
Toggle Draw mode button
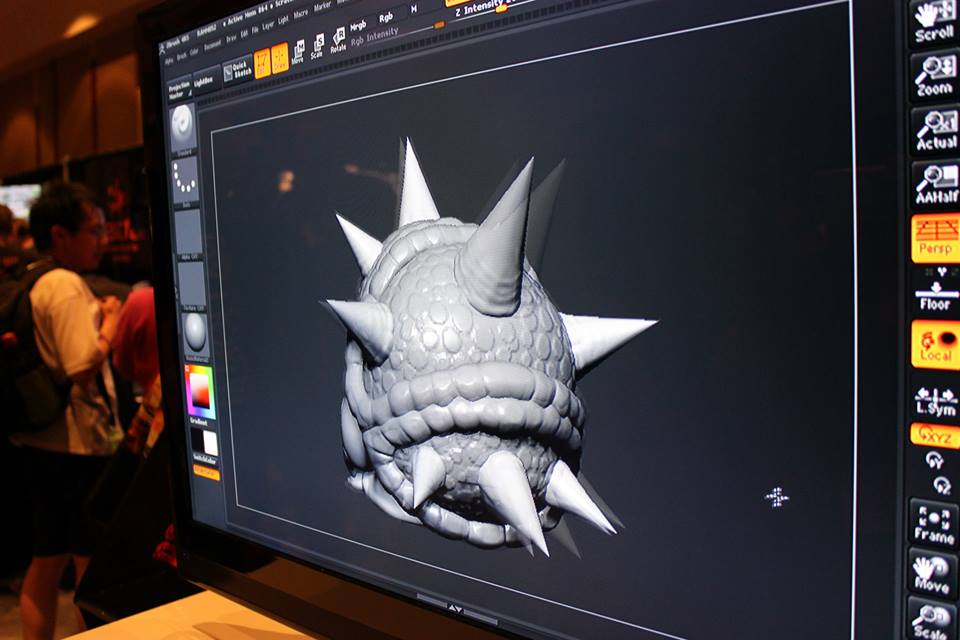pos(280,58)
